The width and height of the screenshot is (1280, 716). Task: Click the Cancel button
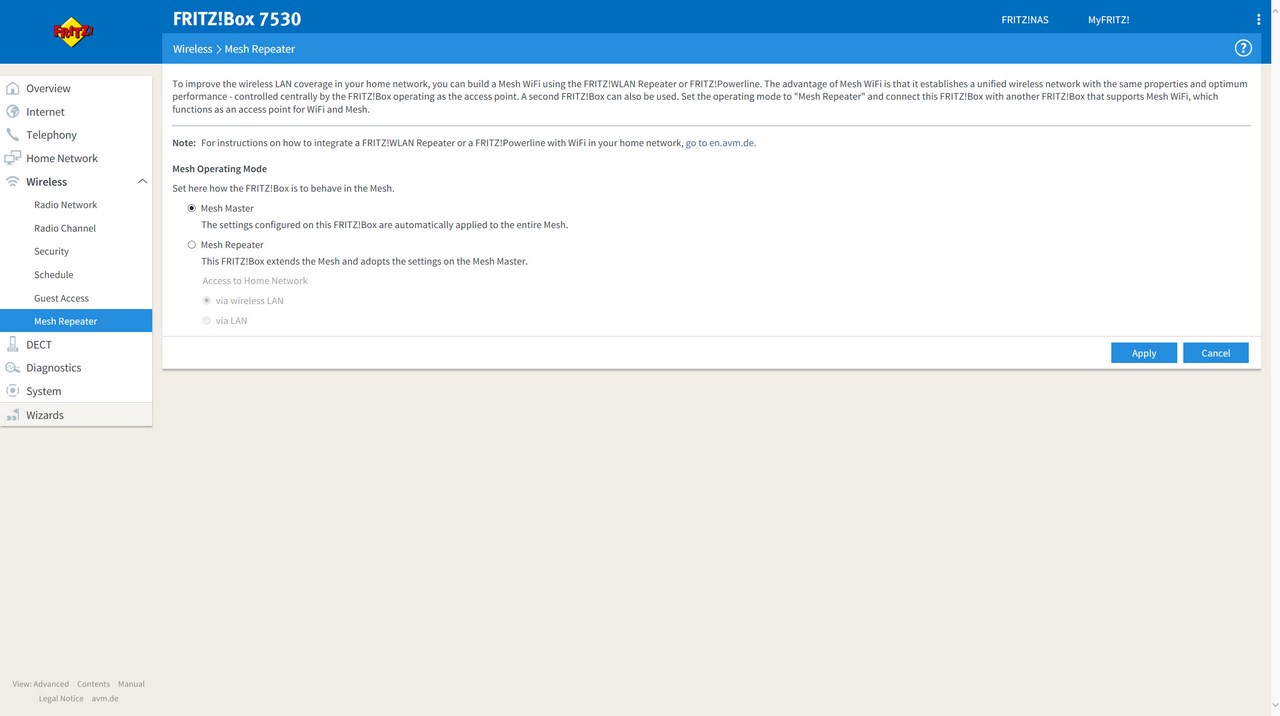(x=1216, y=353)
